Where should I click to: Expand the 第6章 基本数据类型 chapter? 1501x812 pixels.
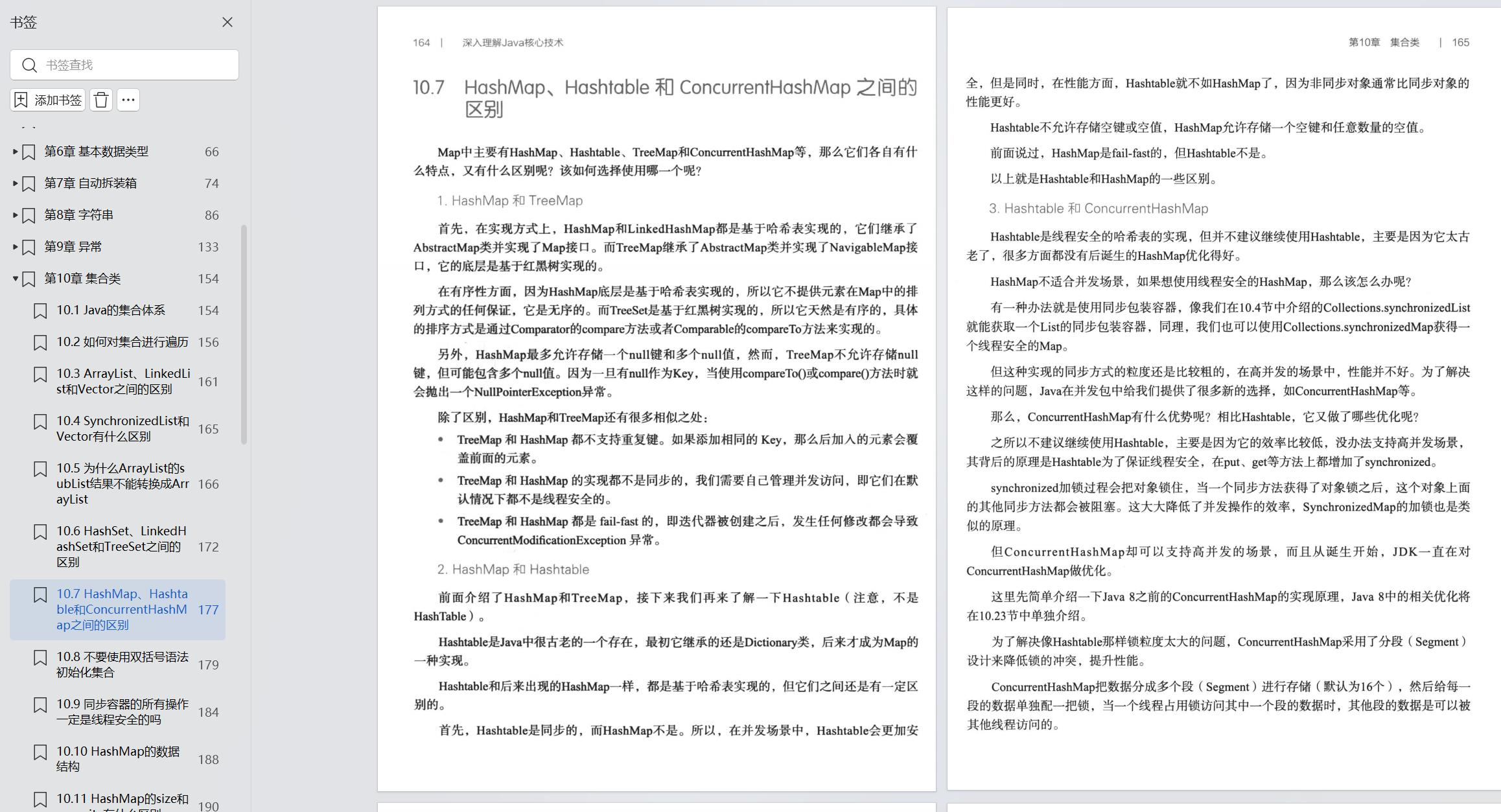tap(16, 152)
